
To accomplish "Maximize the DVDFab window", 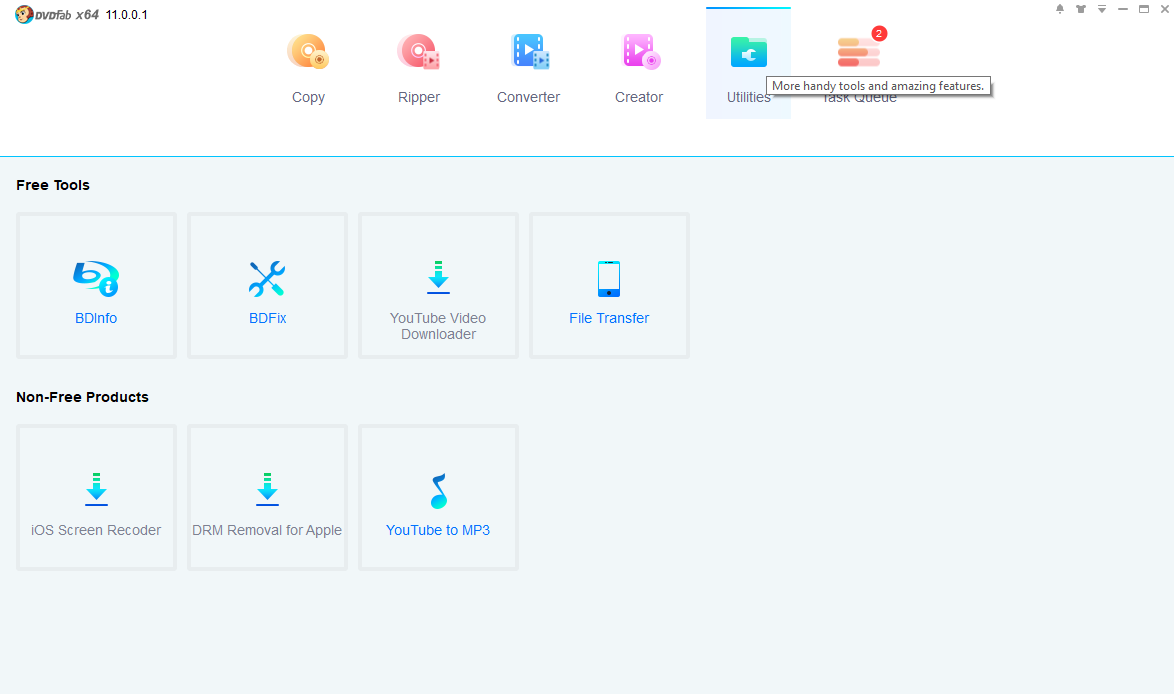I will tap(1143, 9).
